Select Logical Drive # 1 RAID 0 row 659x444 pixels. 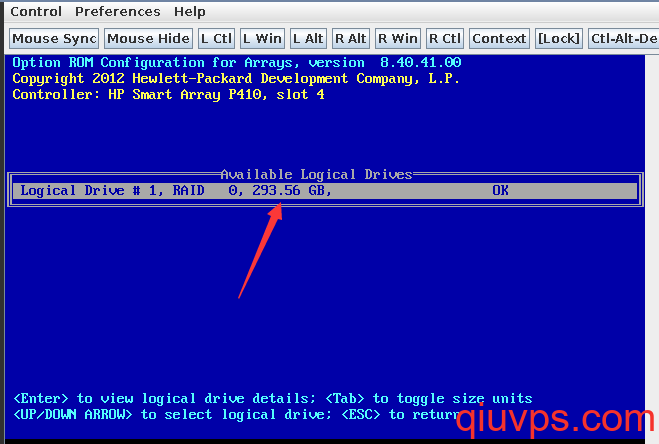(325, 190)
